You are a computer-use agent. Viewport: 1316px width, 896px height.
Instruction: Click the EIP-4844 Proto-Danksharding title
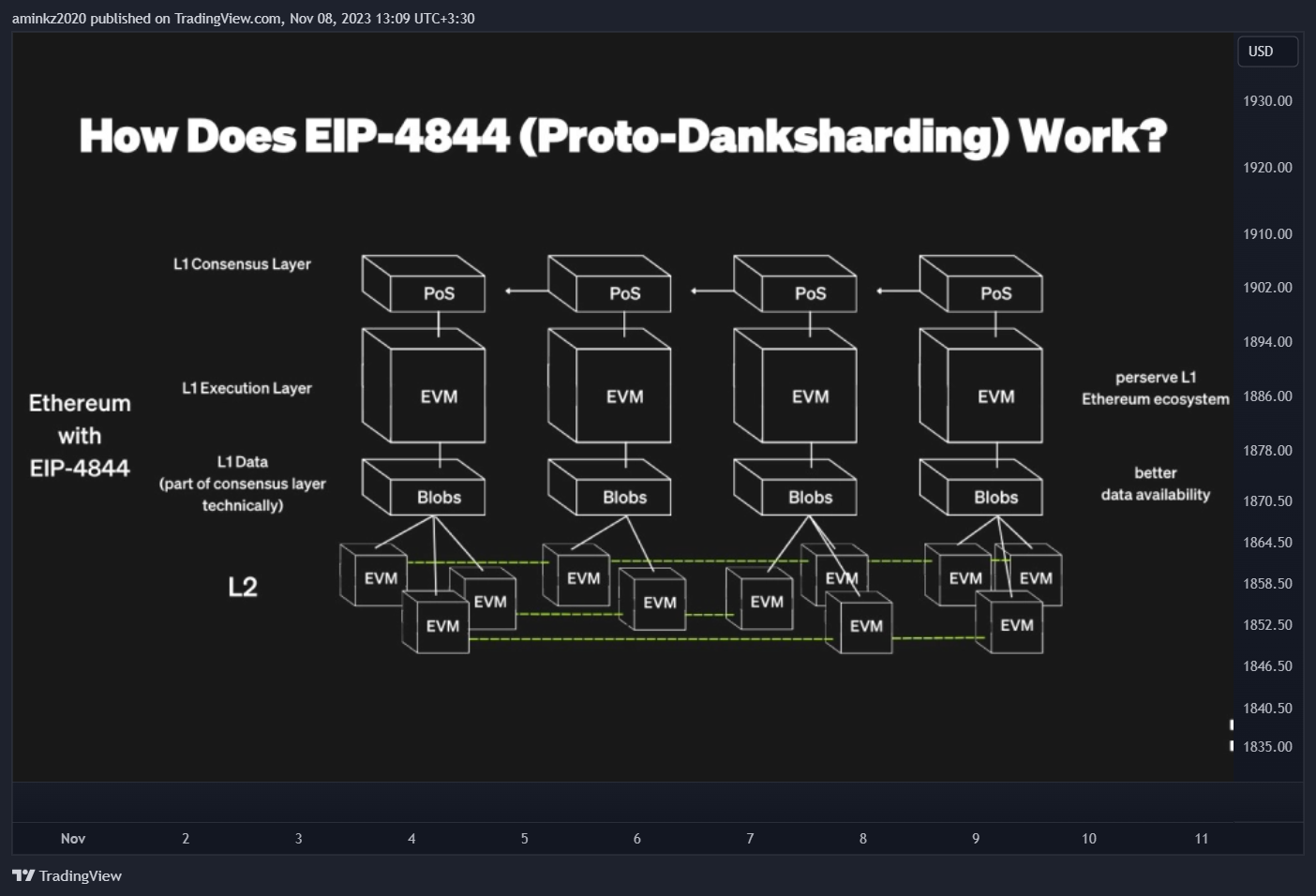click(623, 136)
